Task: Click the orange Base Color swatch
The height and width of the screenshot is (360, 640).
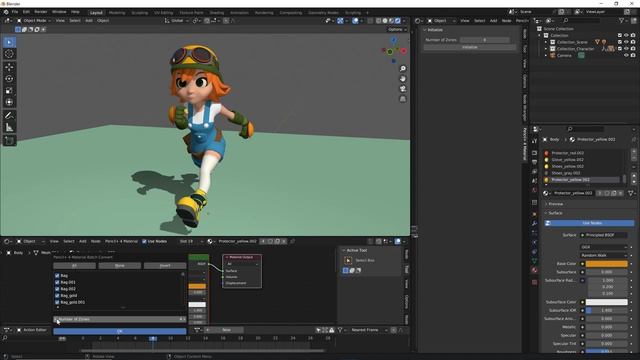Action: click(607, 264)
